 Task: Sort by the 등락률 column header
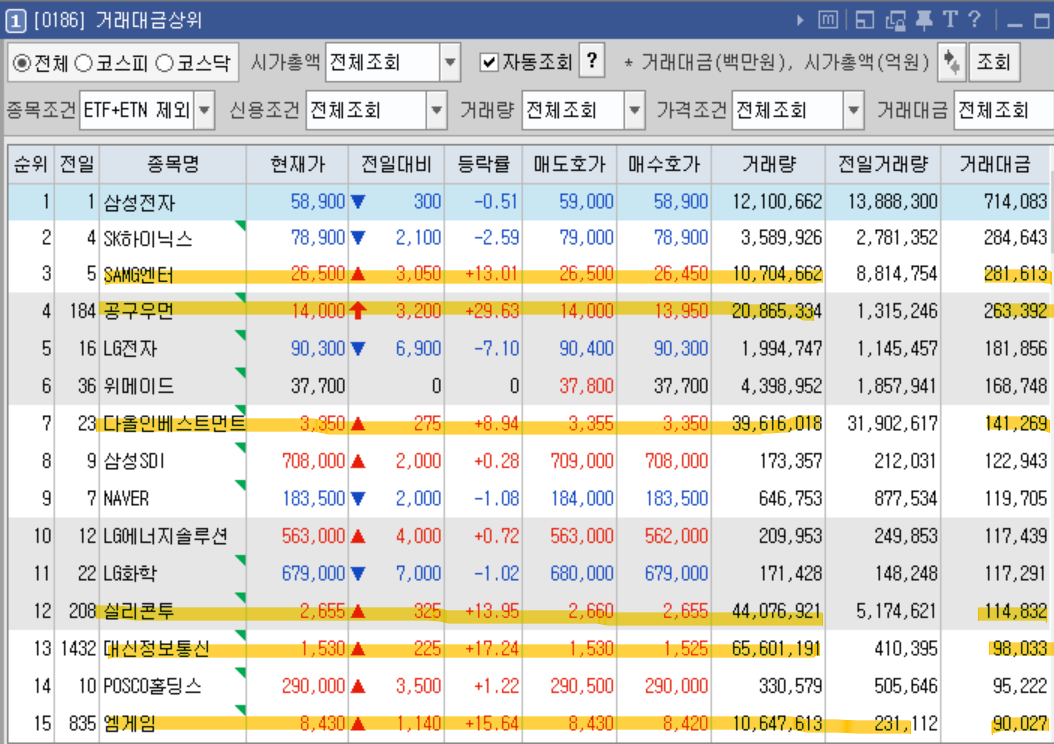483,164
